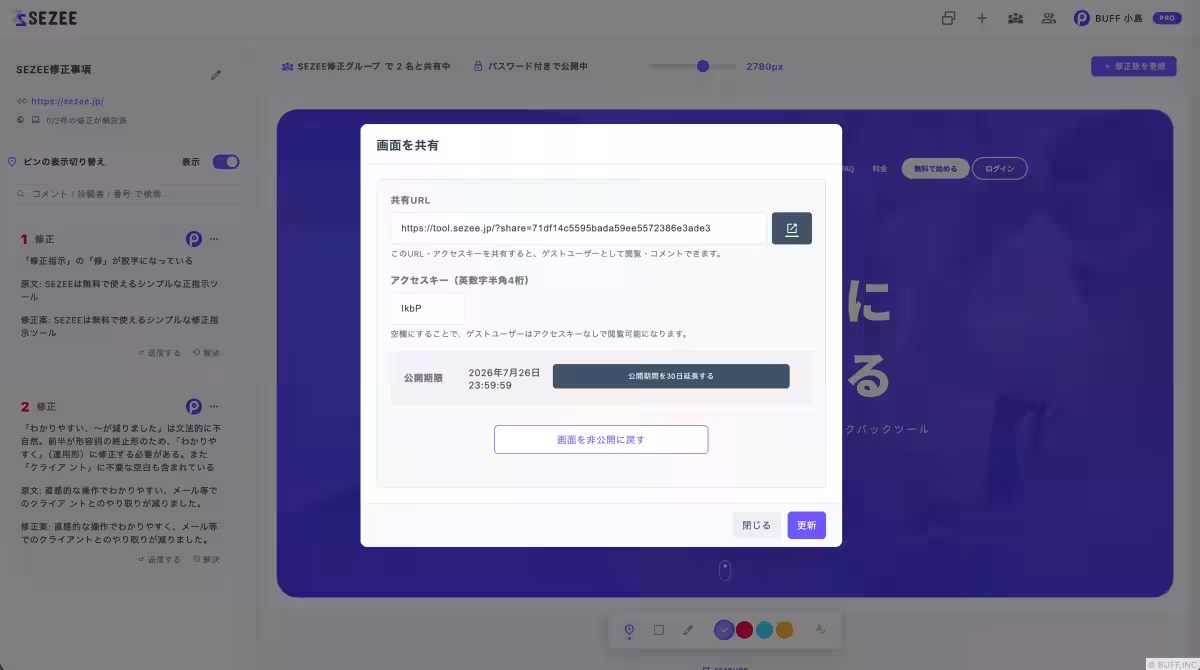This screenshot has height=670, width=1200.
Task: Select the pen draw tool in bottom toolbar
Action: pyautogui.click(x=687, y=630)
